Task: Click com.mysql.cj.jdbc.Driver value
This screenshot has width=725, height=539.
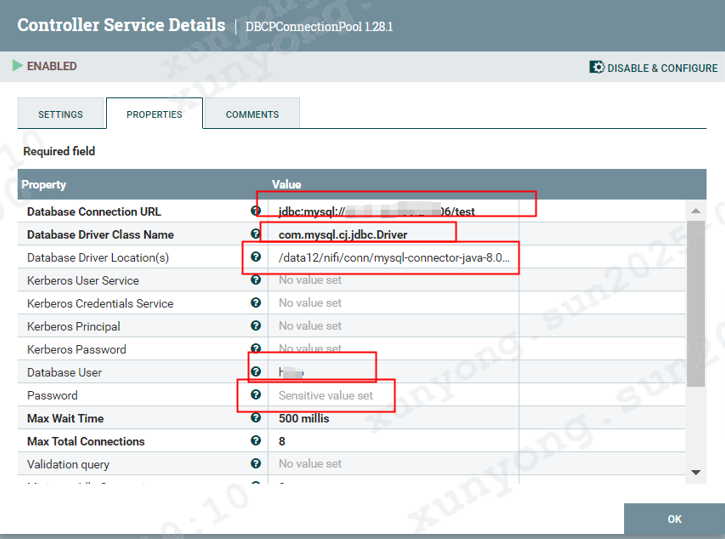Action: pos(343,234)
